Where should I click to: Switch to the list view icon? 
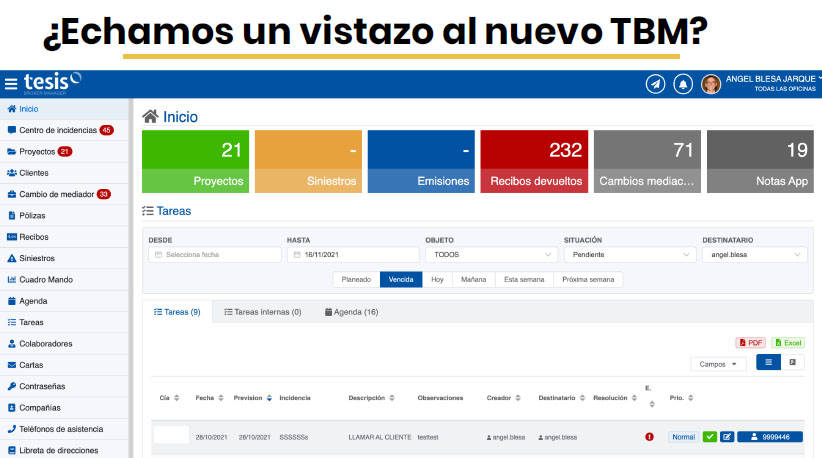tap(768, 363)
